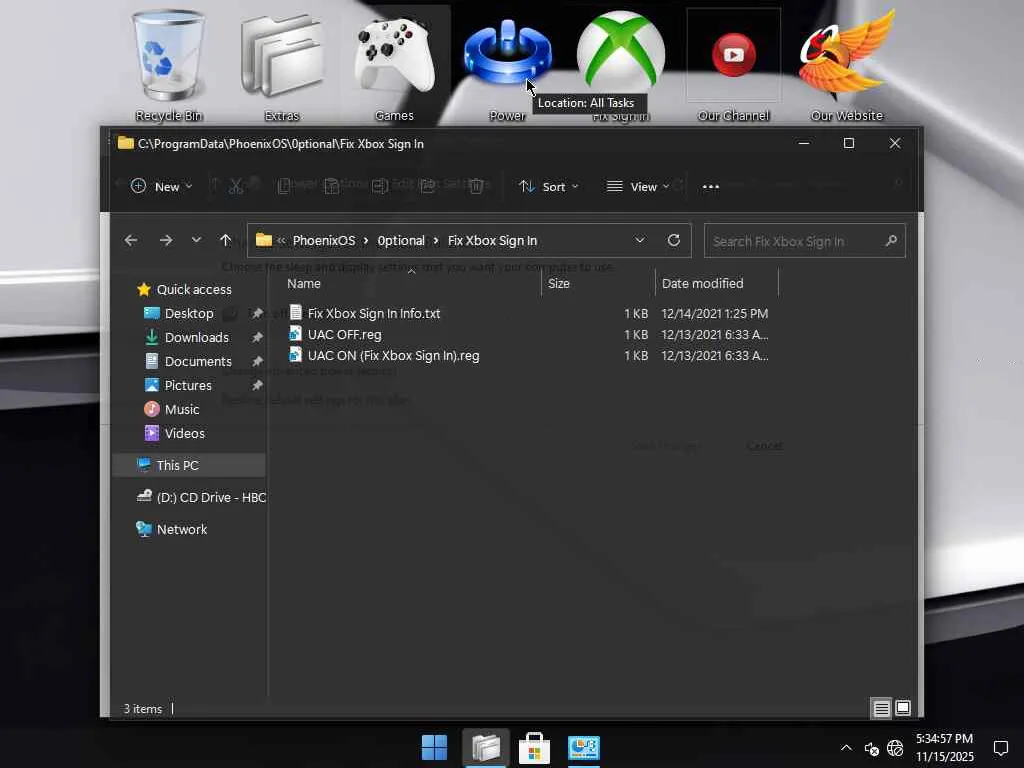1024x768 pixels.
Task: Click the Cut scissors toolbar icon
Action: [236, 186]
